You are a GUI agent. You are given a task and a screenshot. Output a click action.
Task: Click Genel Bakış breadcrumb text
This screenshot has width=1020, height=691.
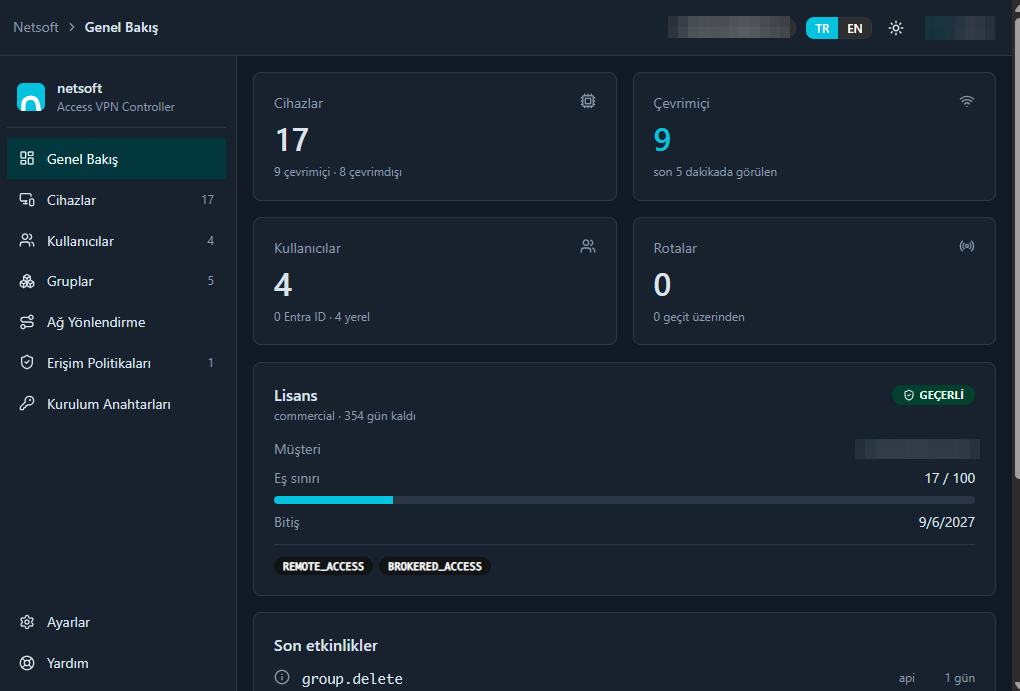point(122,27)
